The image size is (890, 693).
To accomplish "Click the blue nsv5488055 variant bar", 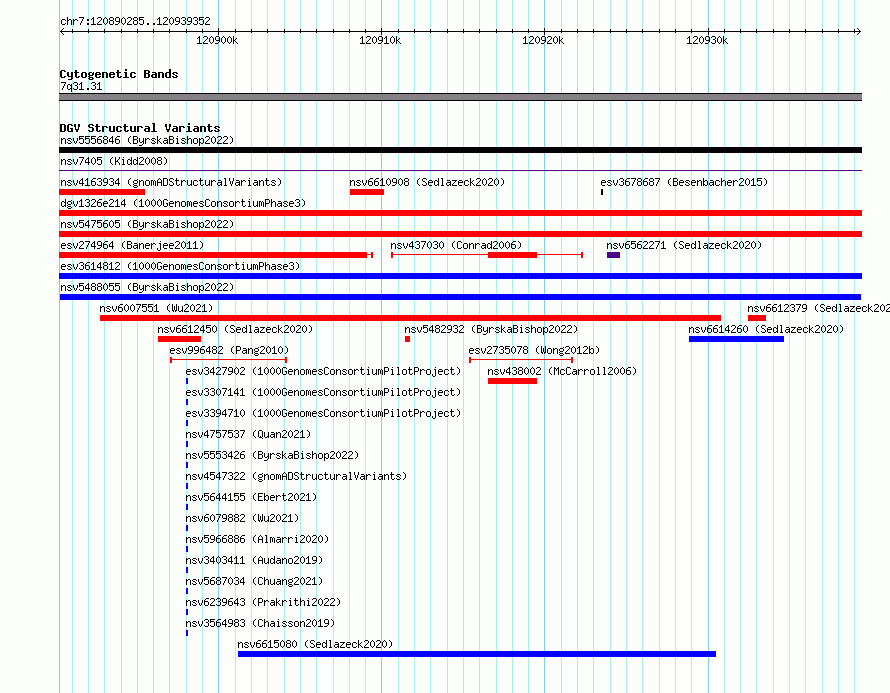I will [460, 297].
